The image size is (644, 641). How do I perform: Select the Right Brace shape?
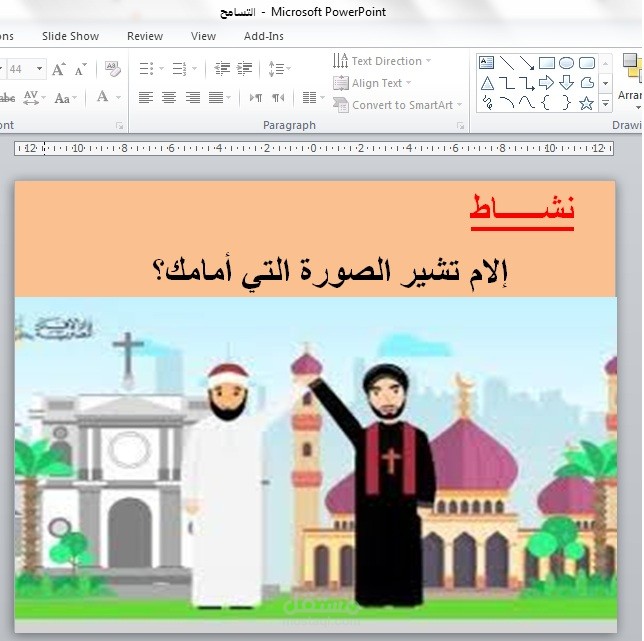tap(566, 103)
